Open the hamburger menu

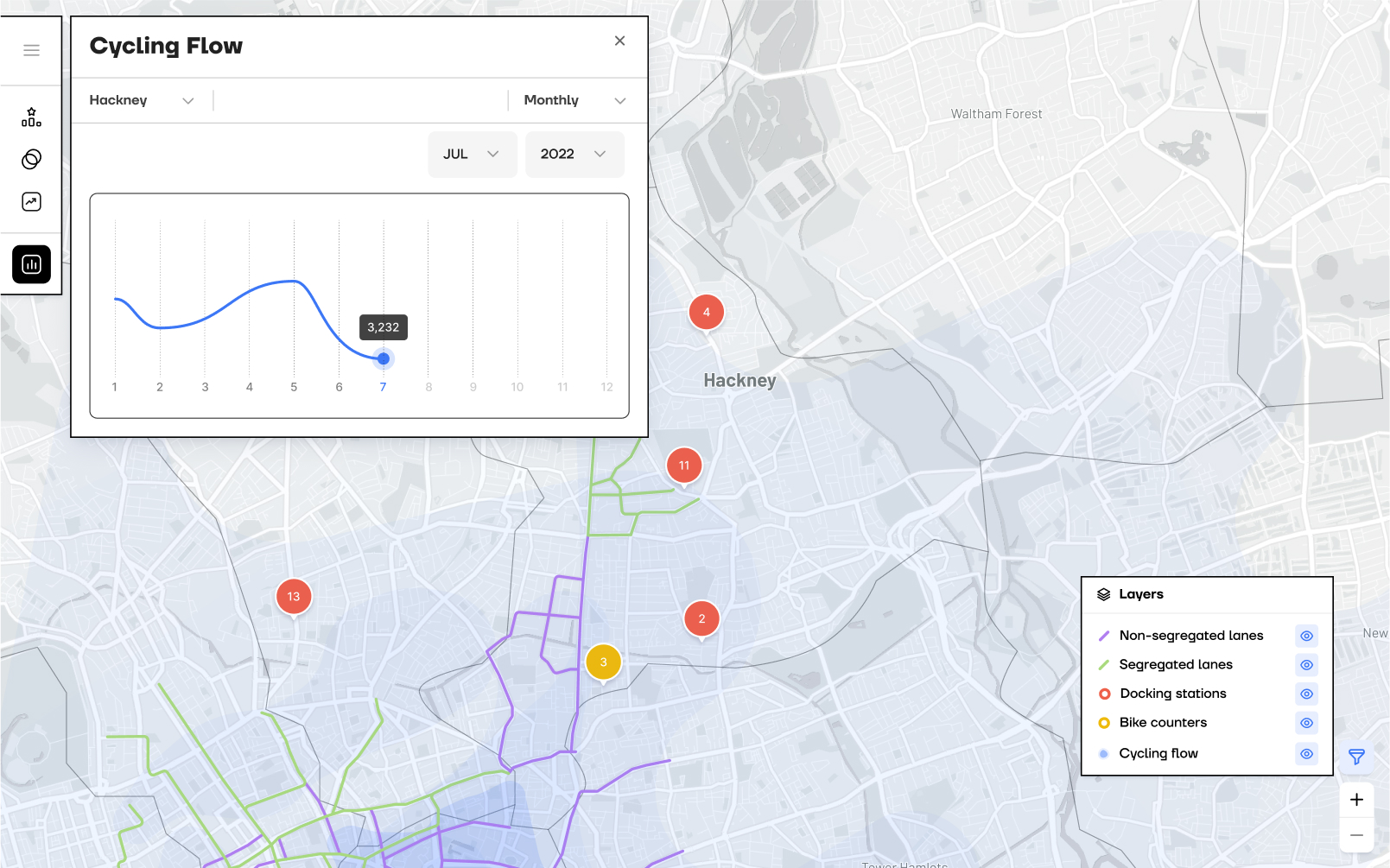(31, 50)
